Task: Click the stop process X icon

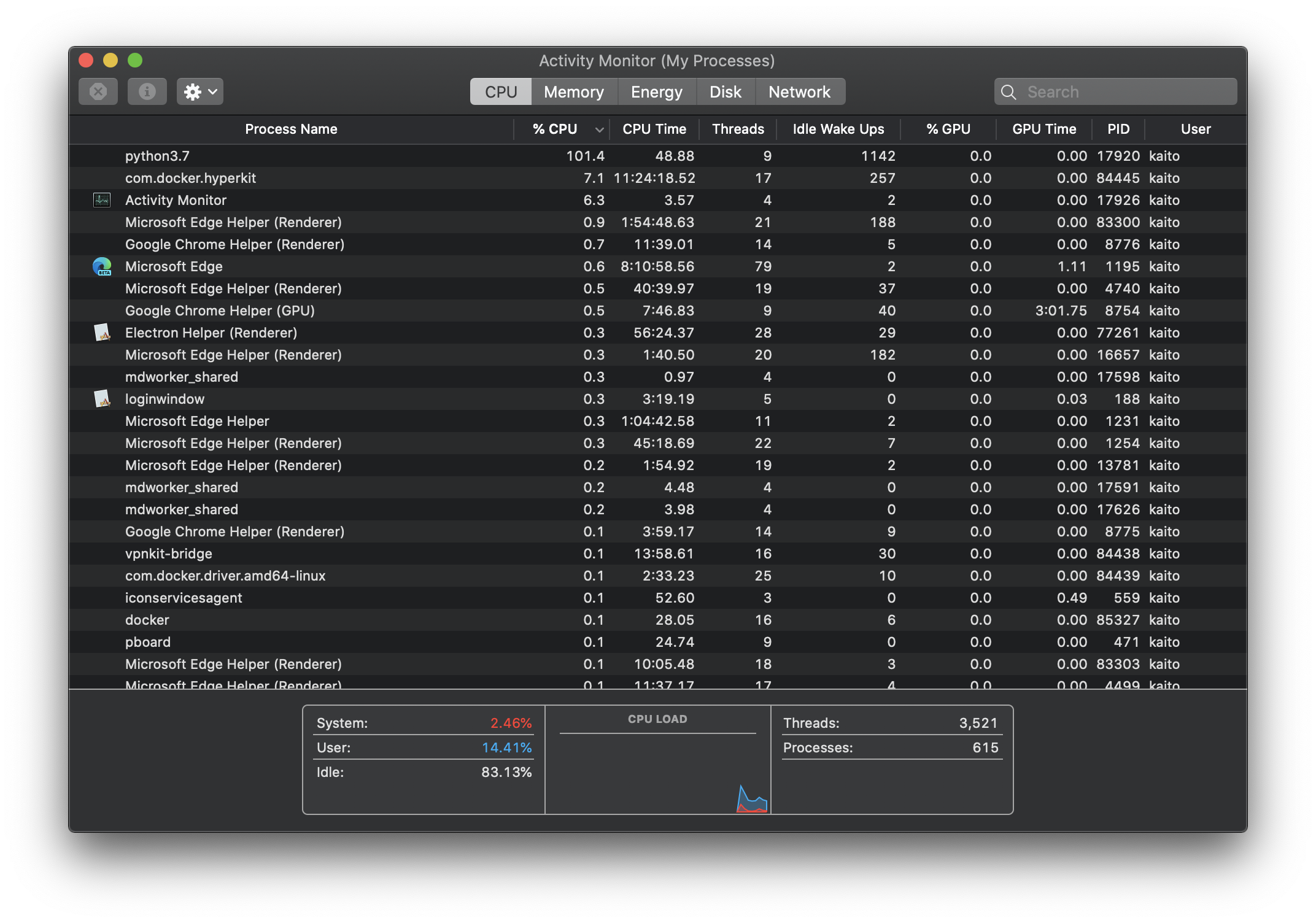Action: pos(98,92)
